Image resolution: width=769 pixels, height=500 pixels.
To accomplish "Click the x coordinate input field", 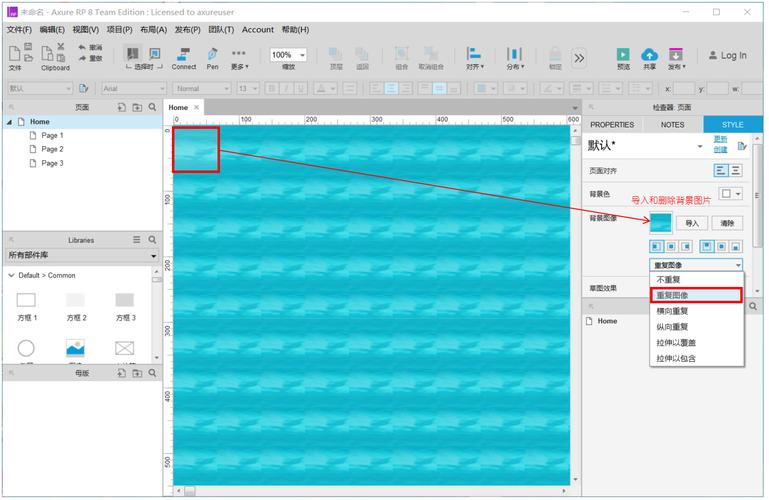I will (x=684, y=89).
